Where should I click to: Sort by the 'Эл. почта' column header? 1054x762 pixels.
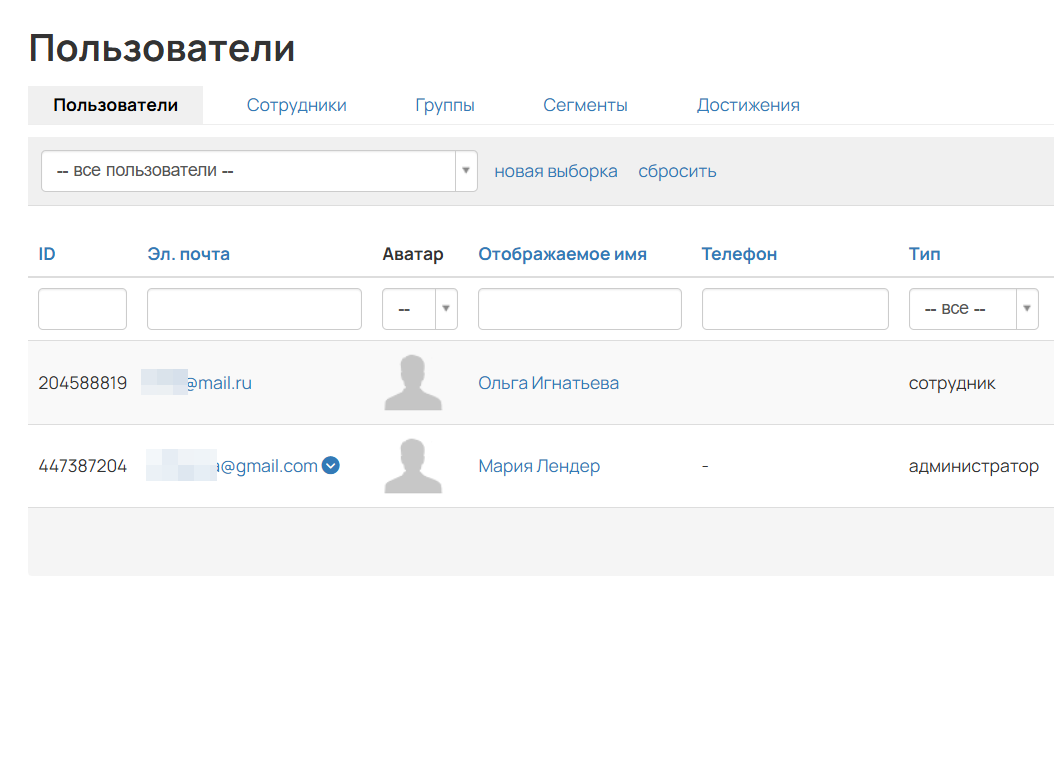click(x=189, y=254)
